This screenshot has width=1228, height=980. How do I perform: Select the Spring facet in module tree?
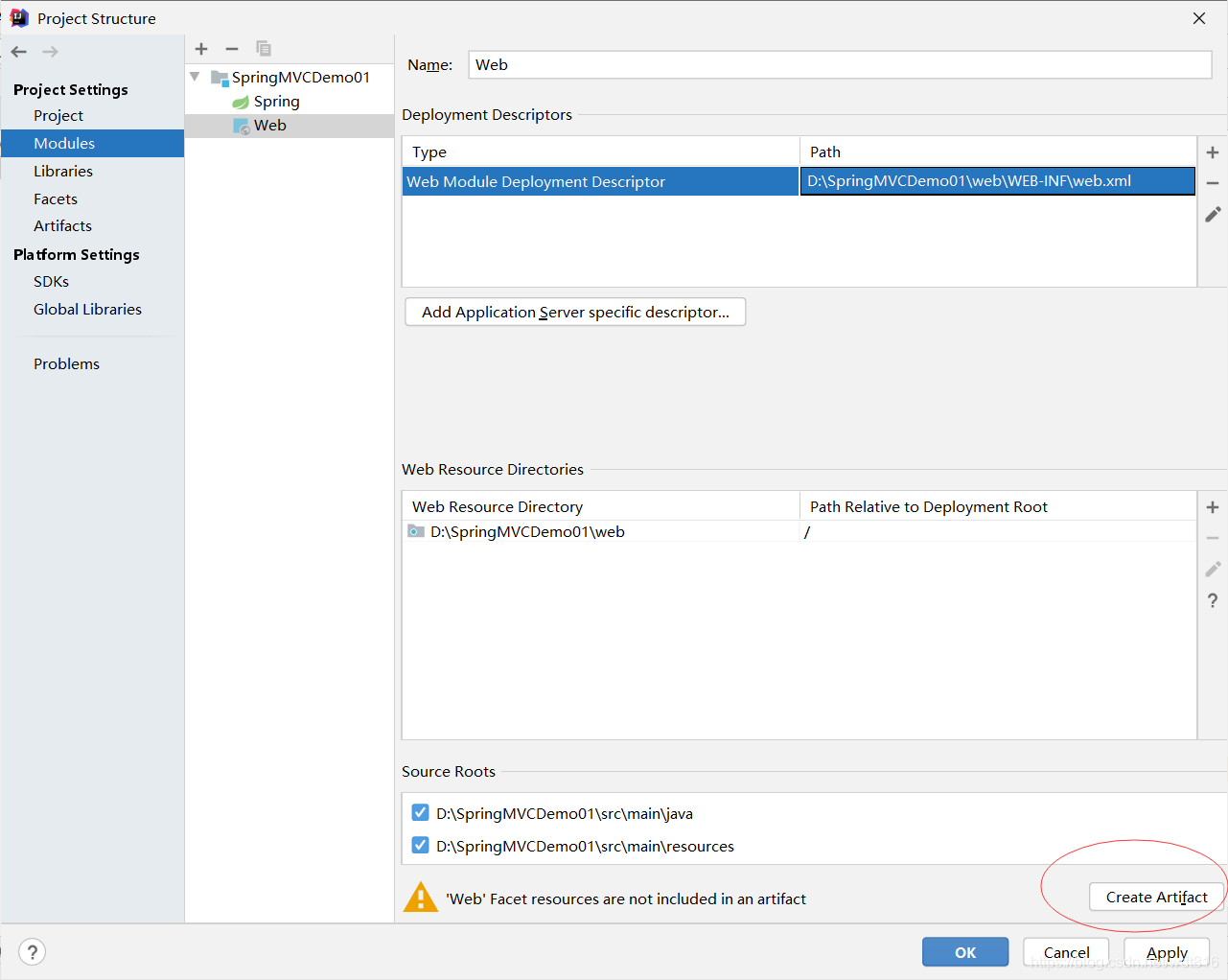click(x=277, y=102)
